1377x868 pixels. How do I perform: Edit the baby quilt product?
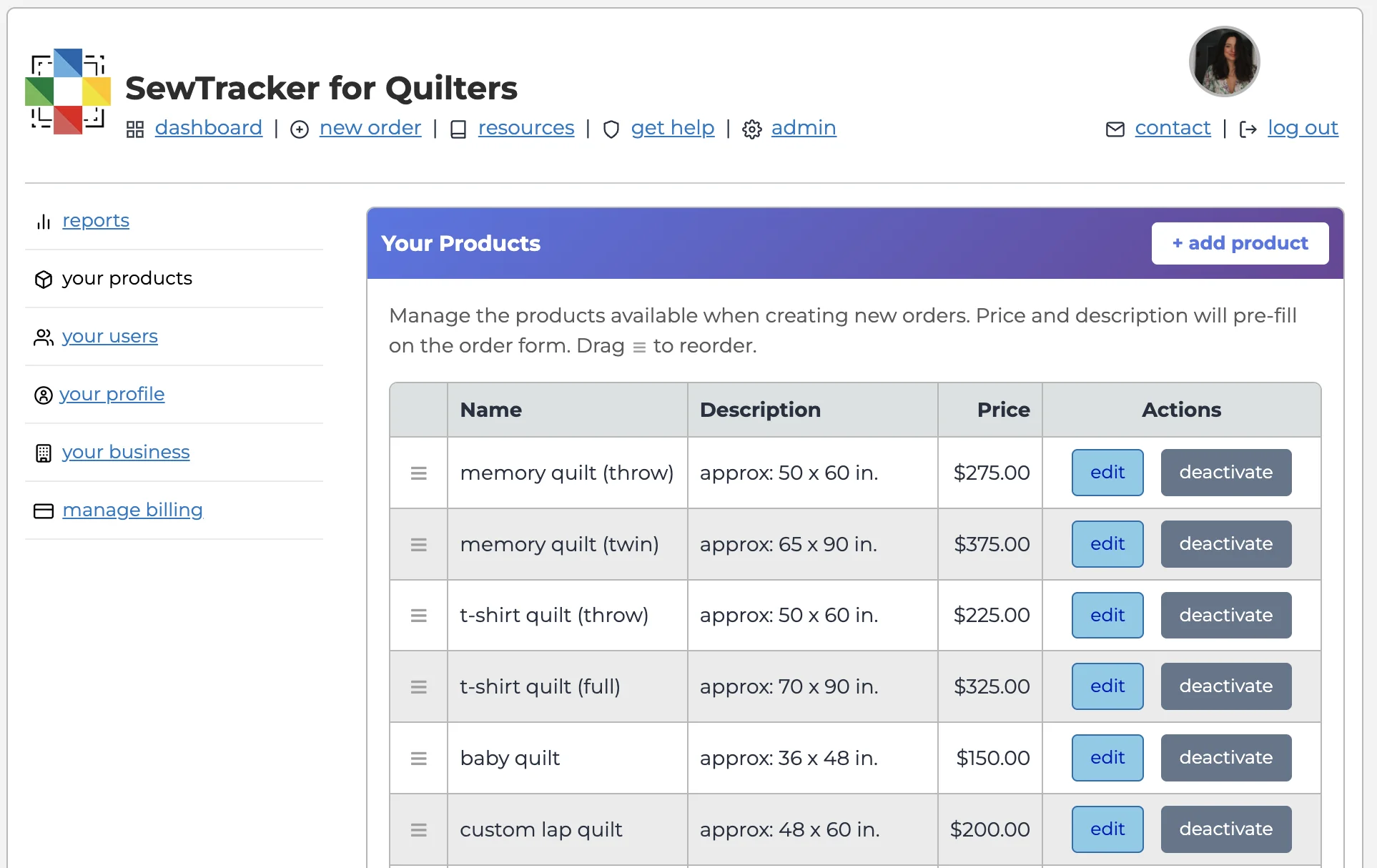coord(1107,758)
